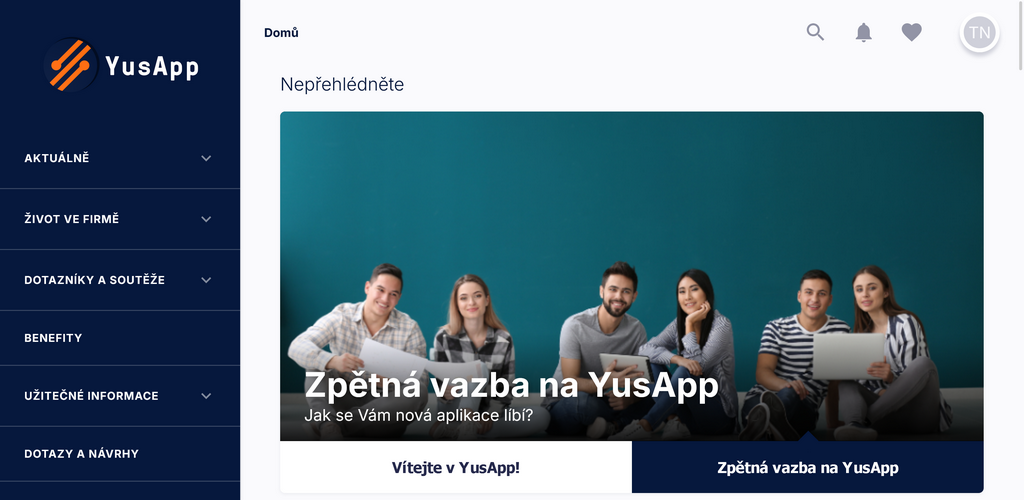The image size is (1024, 500).
Task: Switch to Vítejte v YusApp! slide tab
Action: tap(456, 467)
